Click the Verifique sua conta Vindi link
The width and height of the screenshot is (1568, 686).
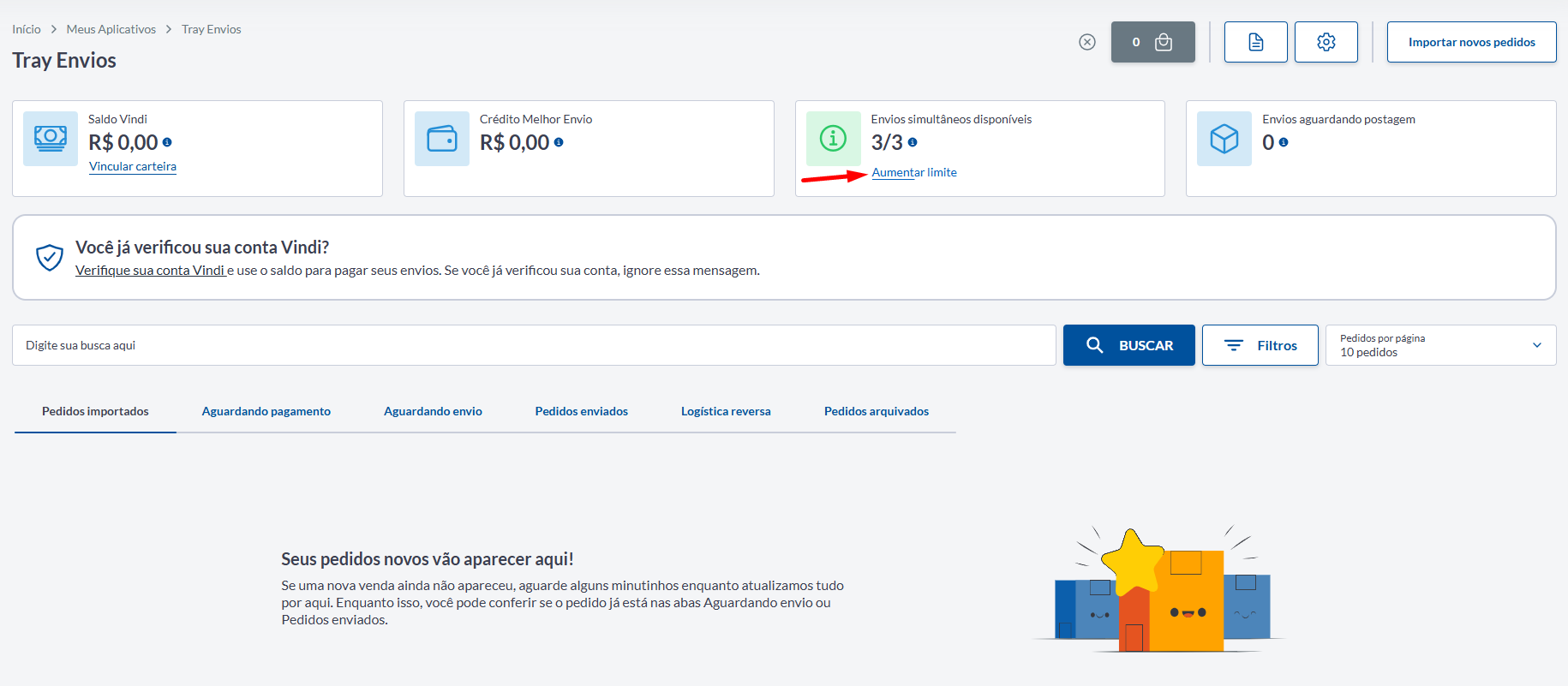(x=150, y=271)
